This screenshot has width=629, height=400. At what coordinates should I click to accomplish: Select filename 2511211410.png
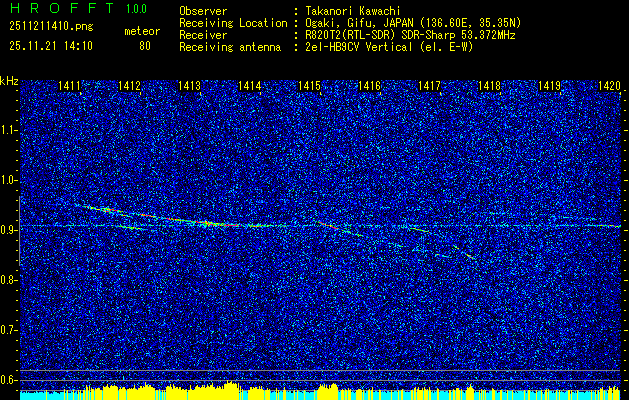(51, 27)
